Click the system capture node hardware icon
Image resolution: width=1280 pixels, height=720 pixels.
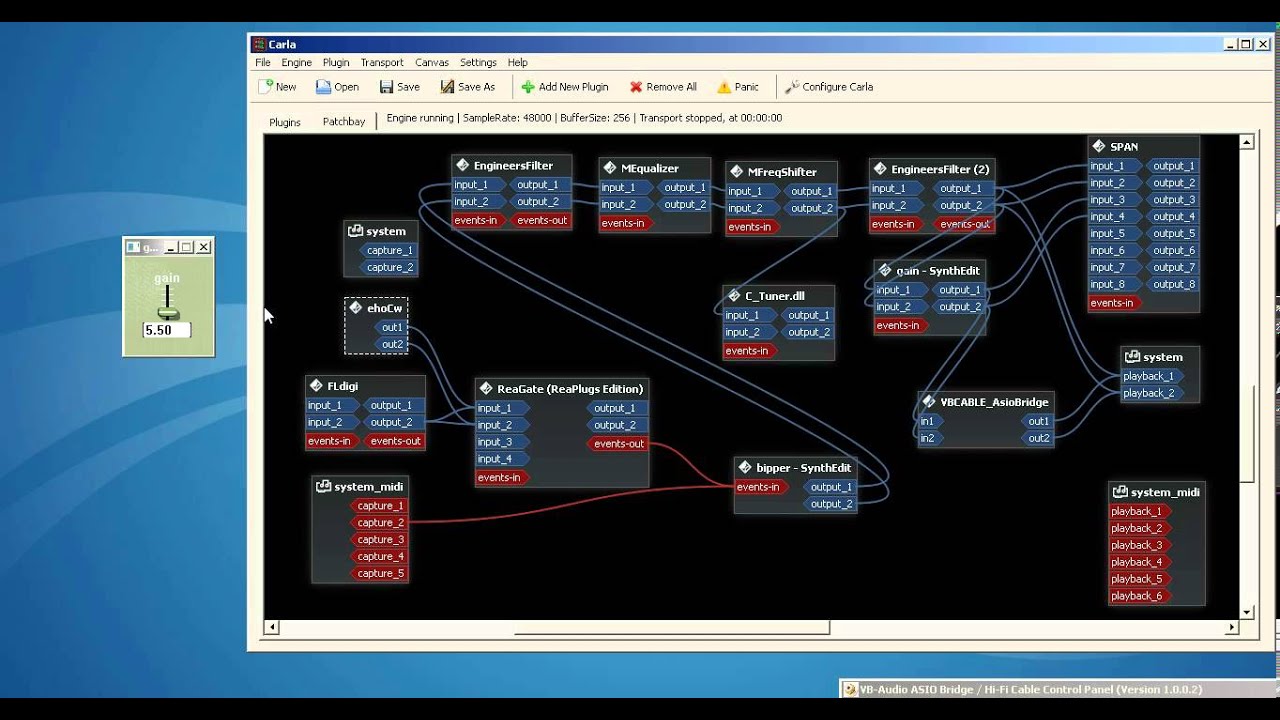[355, 231]
